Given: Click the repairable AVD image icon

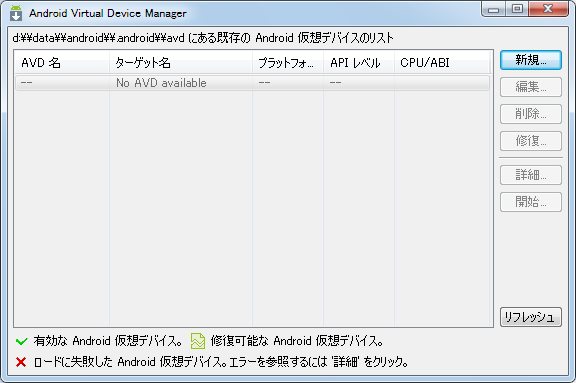Looking at the screenshot, I should click(x=198, y=341).
